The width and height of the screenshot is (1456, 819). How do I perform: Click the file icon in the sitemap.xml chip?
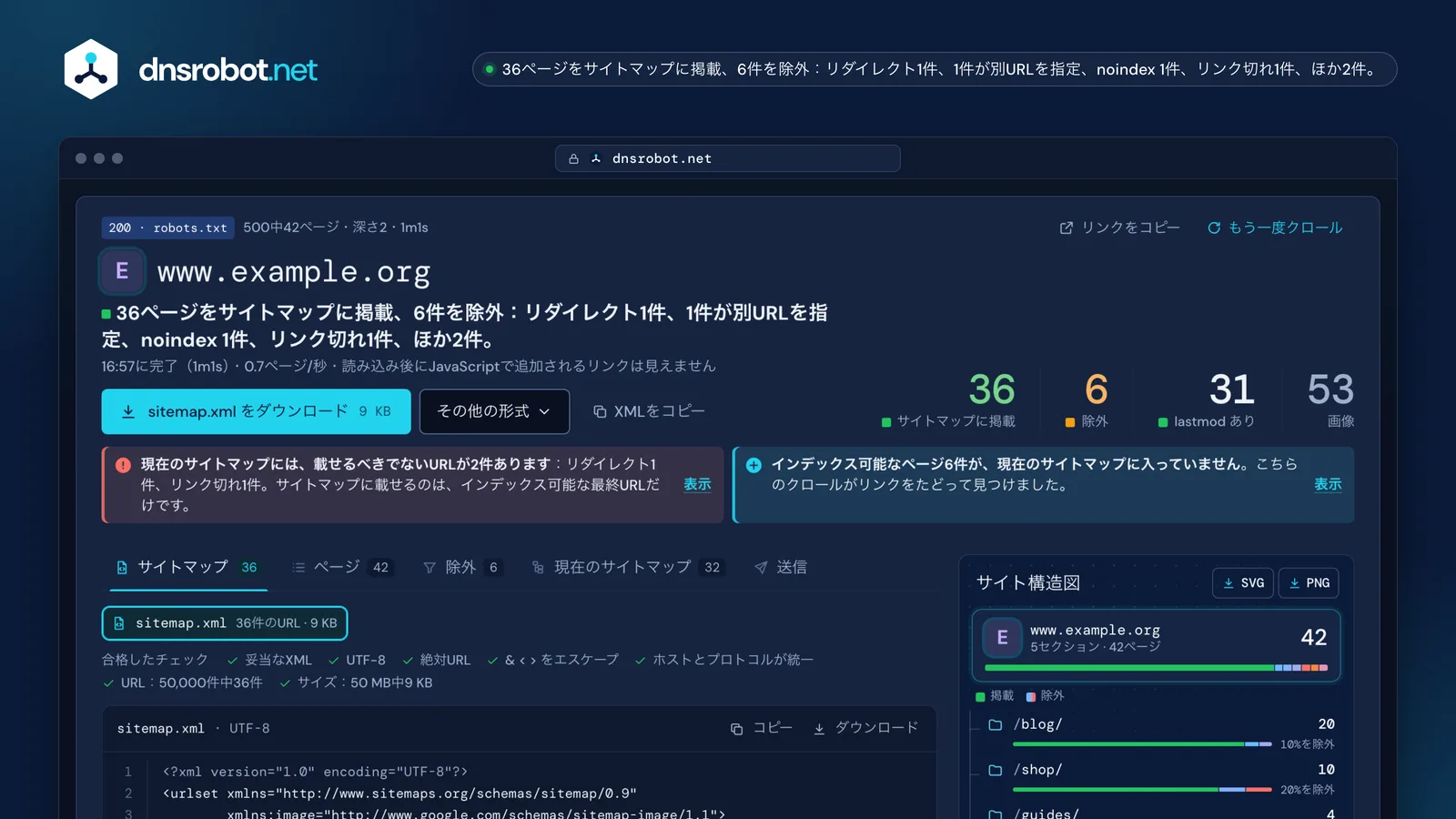pos(119,623)
